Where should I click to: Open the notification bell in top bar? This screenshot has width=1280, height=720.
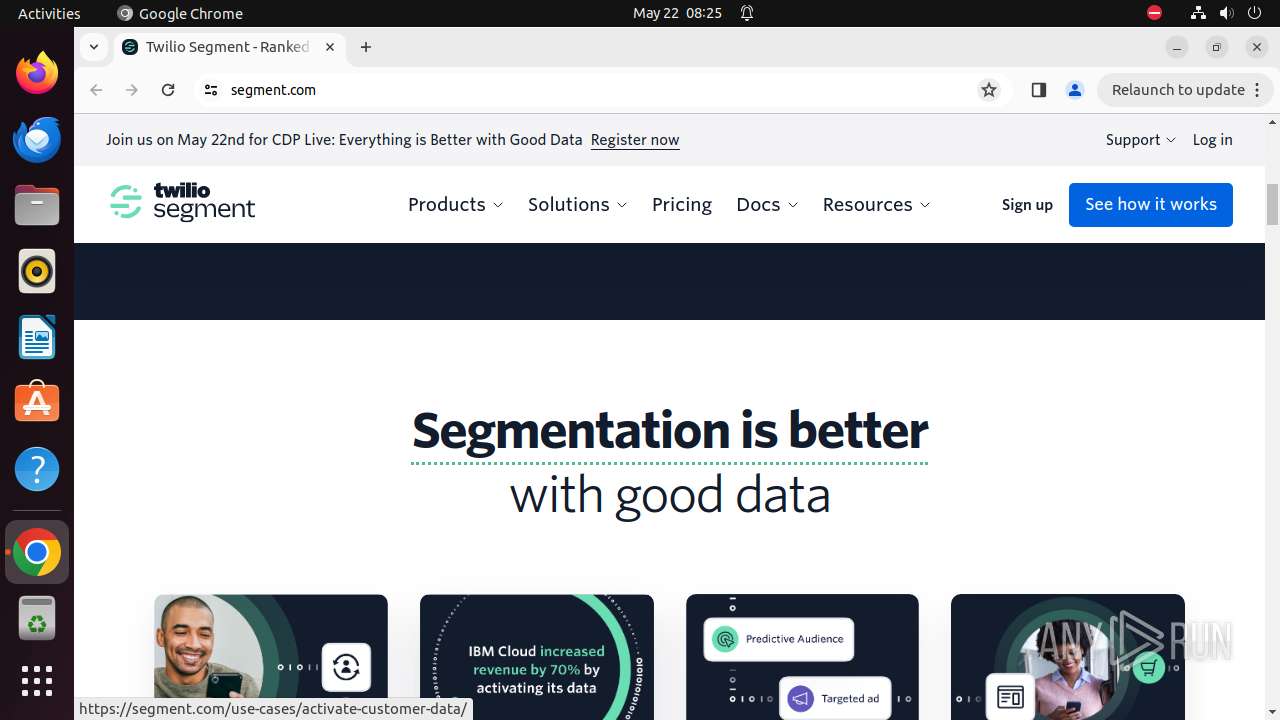[747, 13]
